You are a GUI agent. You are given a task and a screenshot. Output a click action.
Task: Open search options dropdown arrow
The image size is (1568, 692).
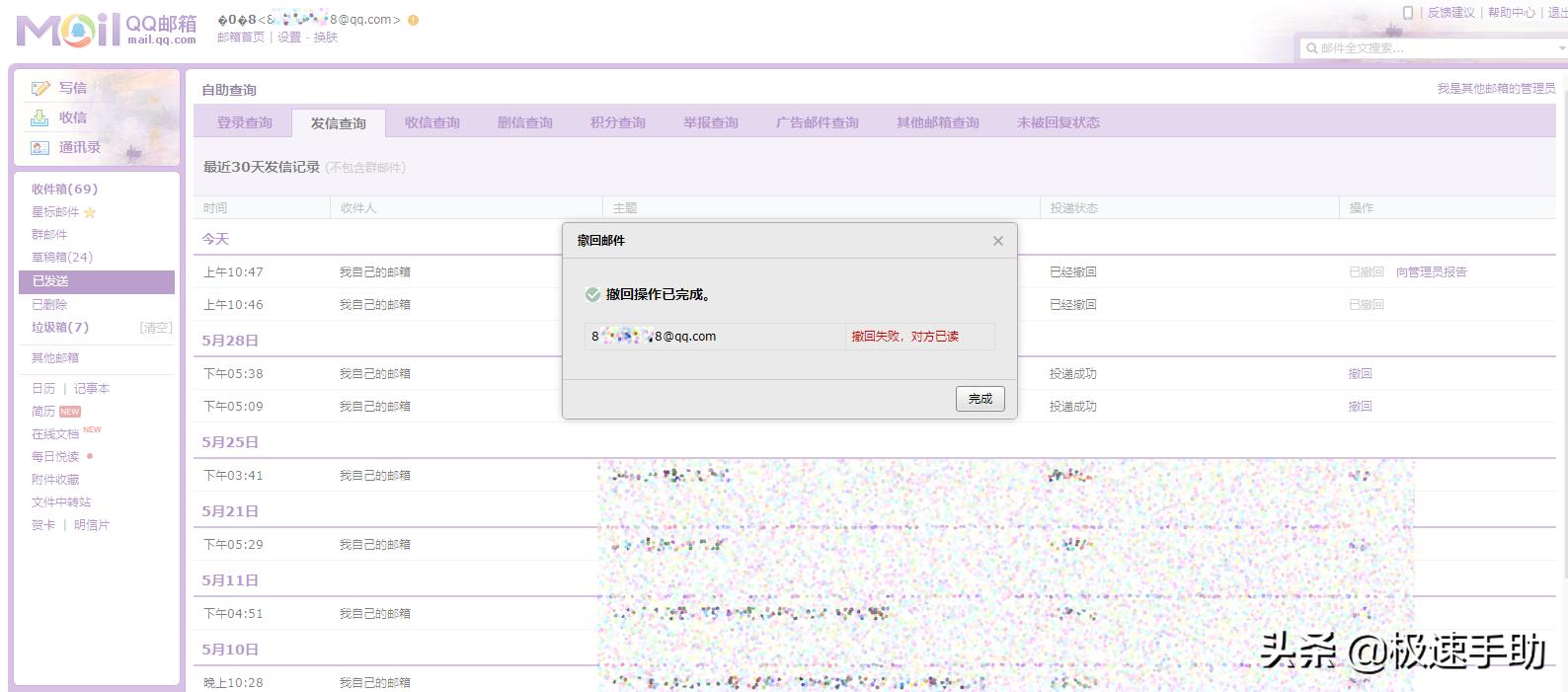click(1561, 47)
